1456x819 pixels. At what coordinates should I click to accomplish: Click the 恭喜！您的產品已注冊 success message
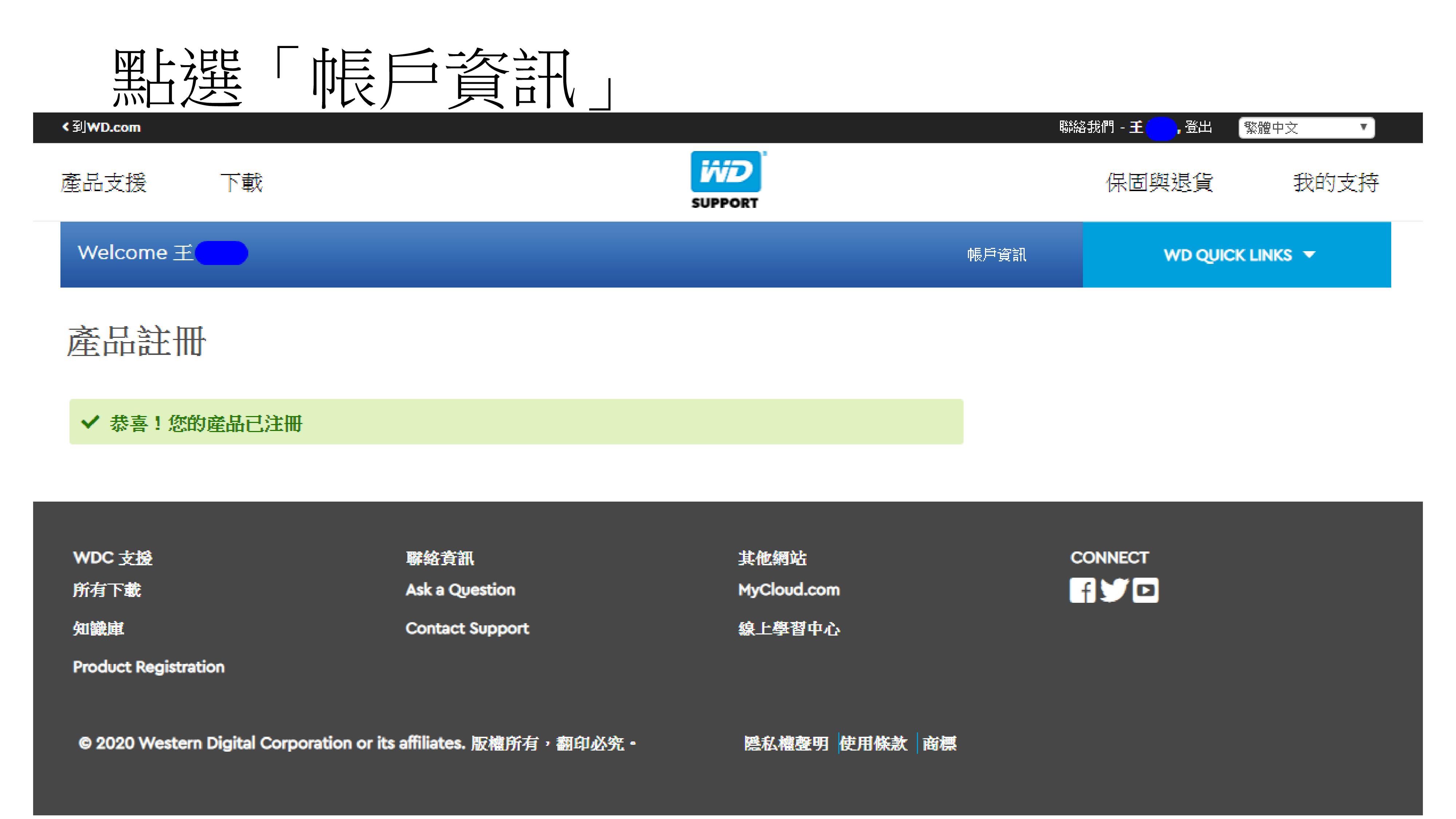tap(517, 422)
